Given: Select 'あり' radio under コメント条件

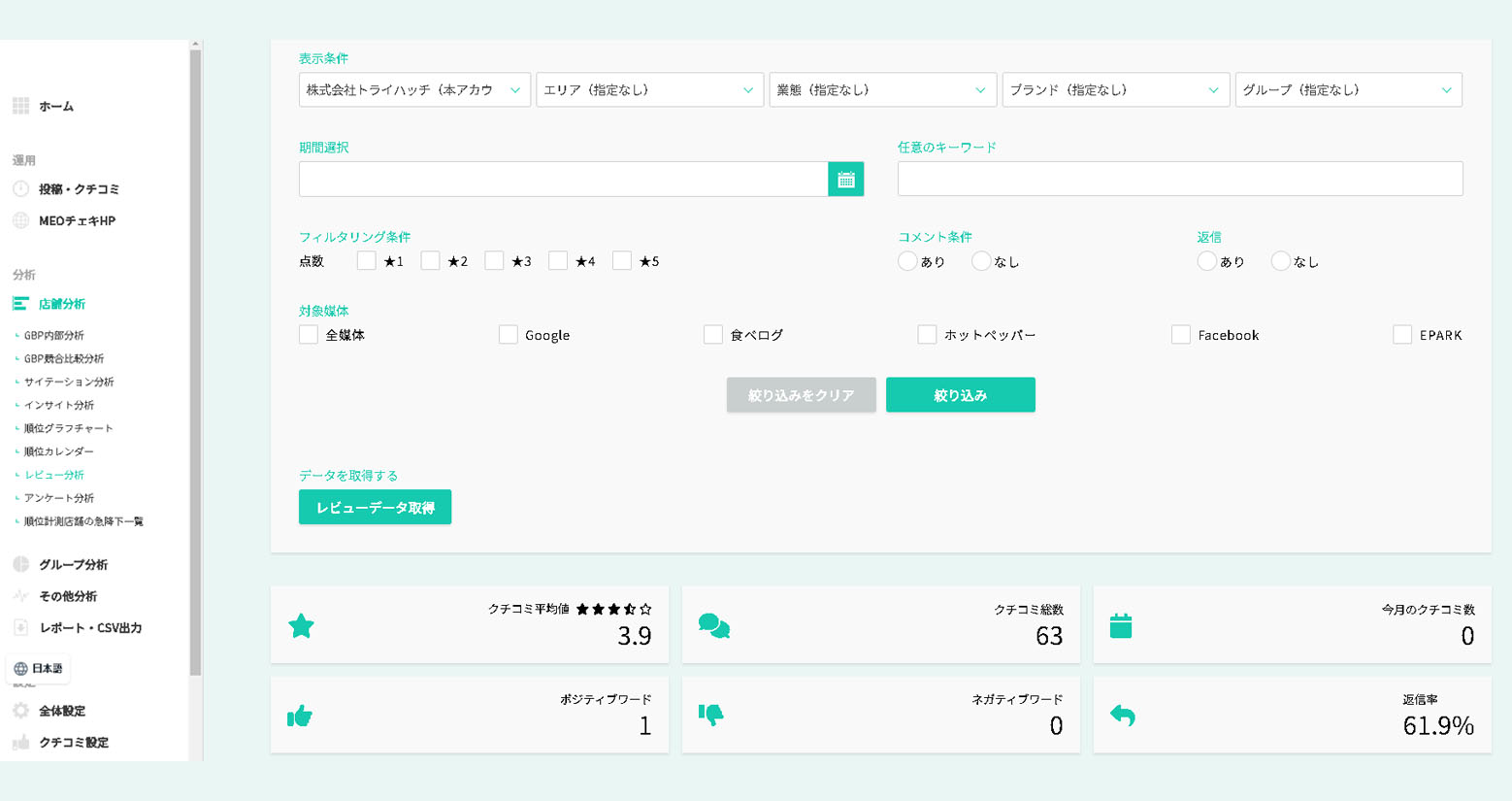Looking at the screenshot, I should click(907, 261).
